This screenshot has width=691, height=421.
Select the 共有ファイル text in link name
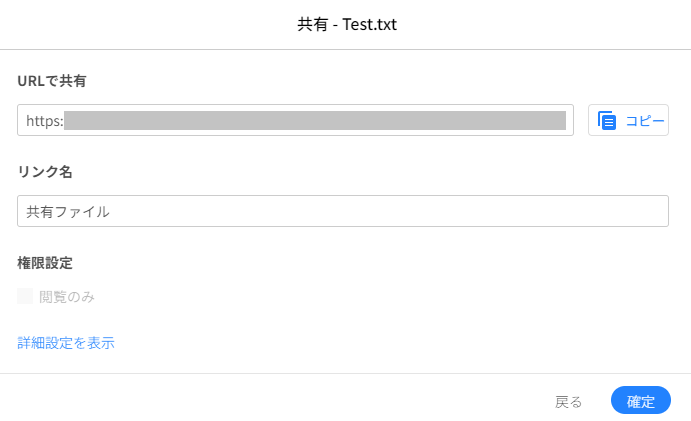(68, 212)
